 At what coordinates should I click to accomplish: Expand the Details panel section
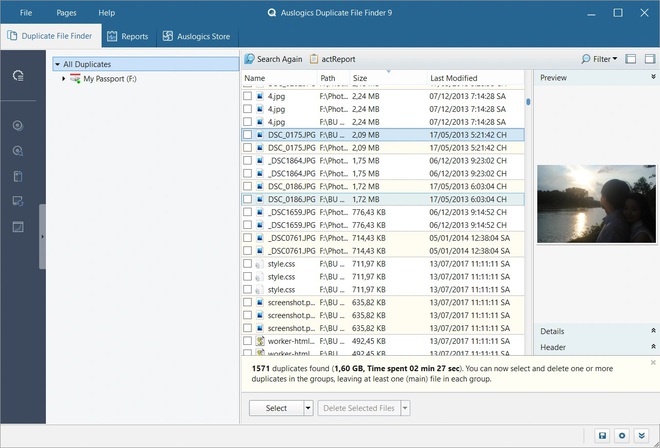[x=653, y=331]
